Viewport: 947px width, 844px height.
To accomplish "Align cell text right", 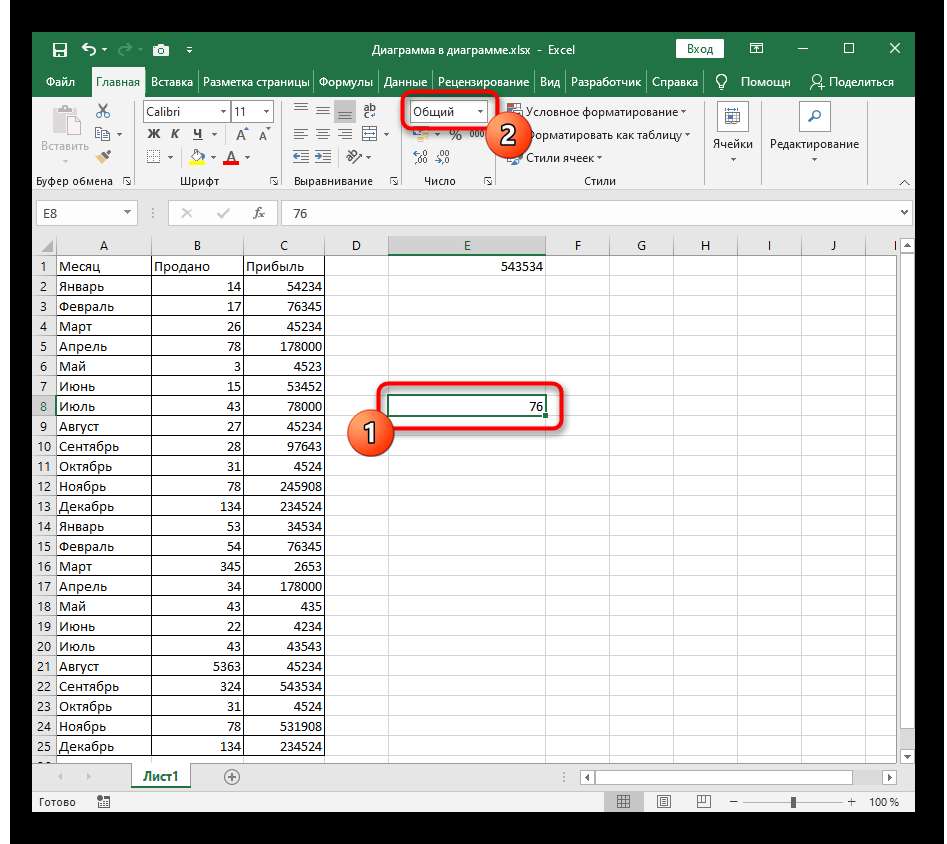I will (x=345, y=134).
